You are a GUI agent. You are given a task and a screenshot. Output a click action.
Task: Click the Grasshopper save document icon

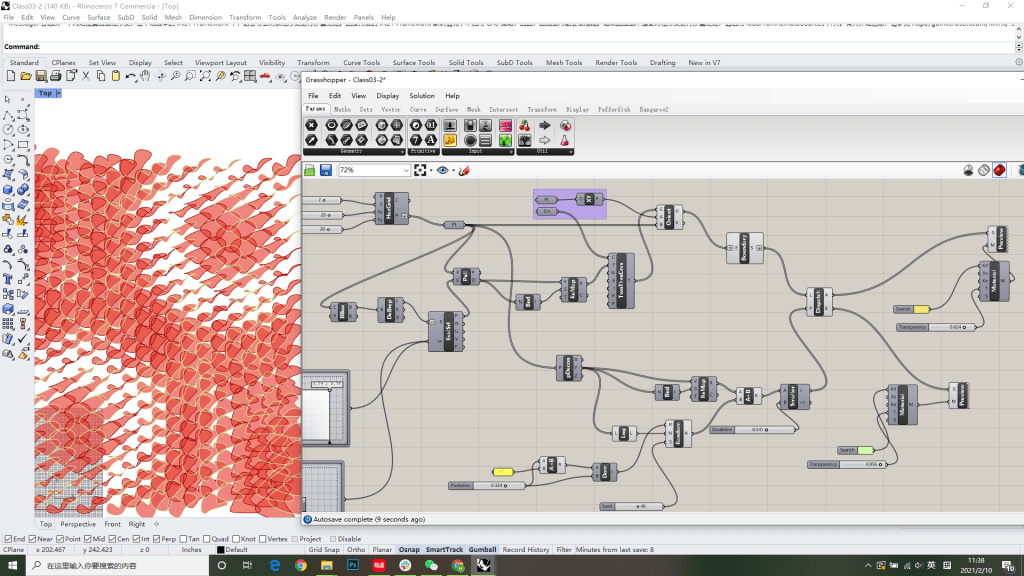[x=326, y=170]
